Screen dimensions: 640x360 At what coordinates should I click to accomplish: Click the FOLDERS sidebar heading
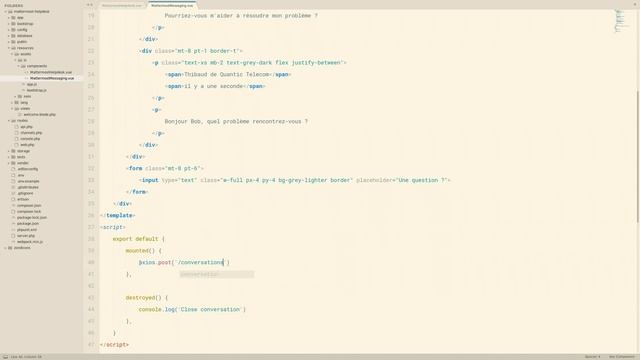(x=14, y=6)
